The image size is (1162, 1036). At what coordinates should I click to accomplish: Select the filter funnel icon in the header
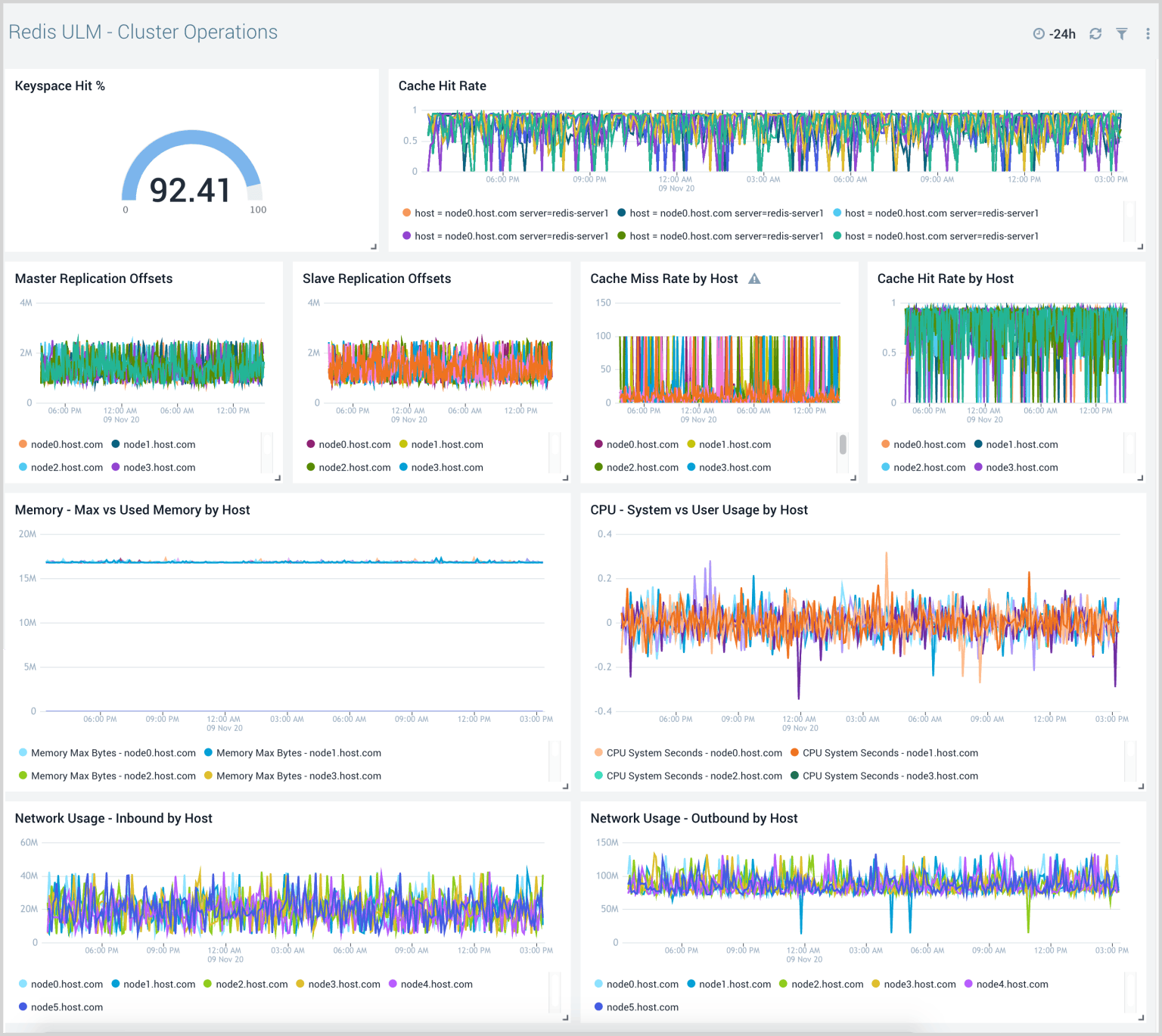coord(1121,33)
